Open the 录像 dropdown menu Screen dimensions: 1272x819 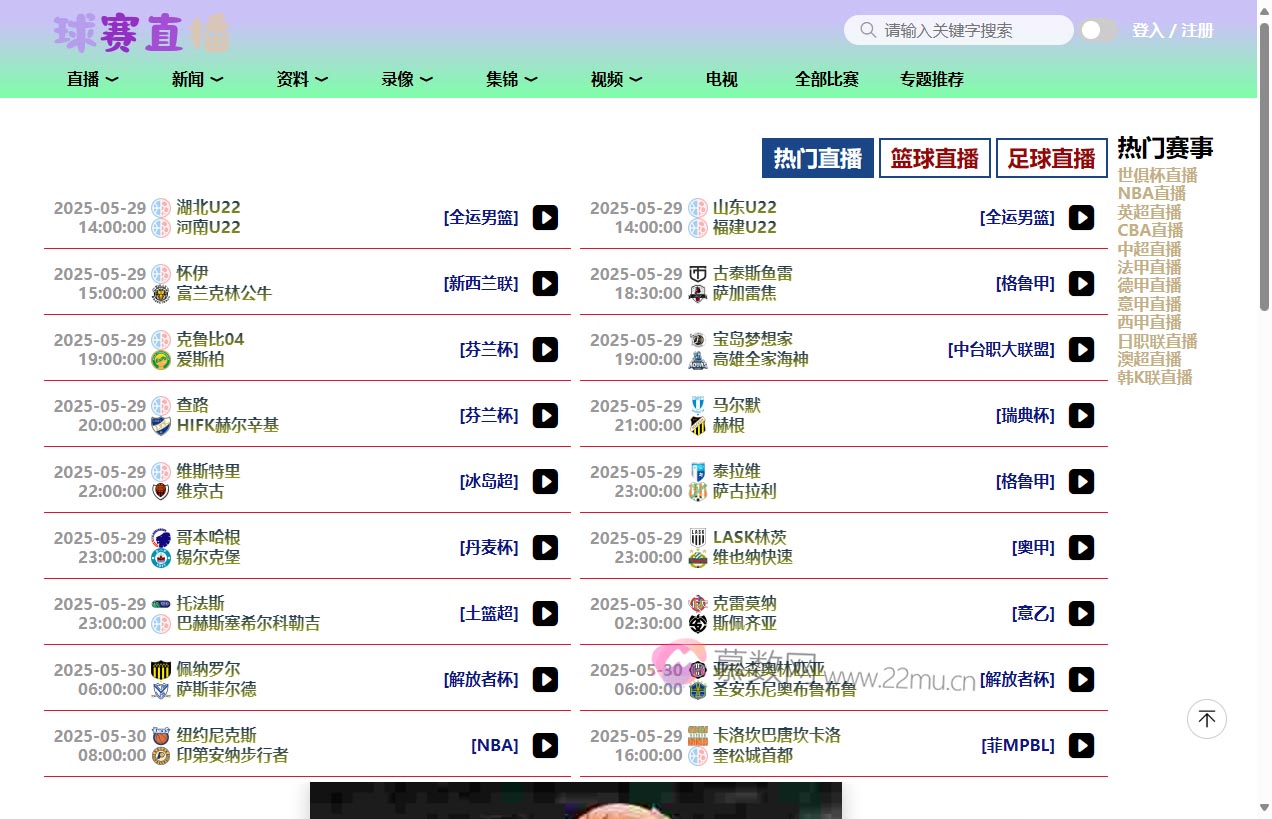pyautogui.click(x=406, y=80)
